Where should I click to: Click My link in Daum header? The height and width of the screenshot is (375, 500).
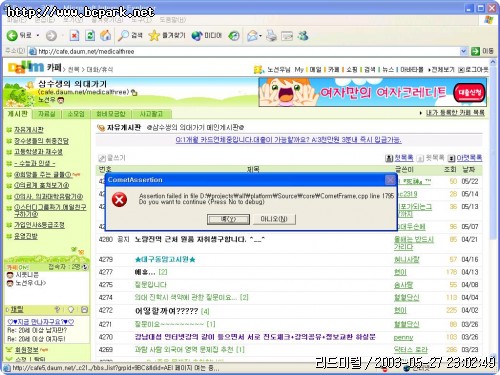coord(299,70)
